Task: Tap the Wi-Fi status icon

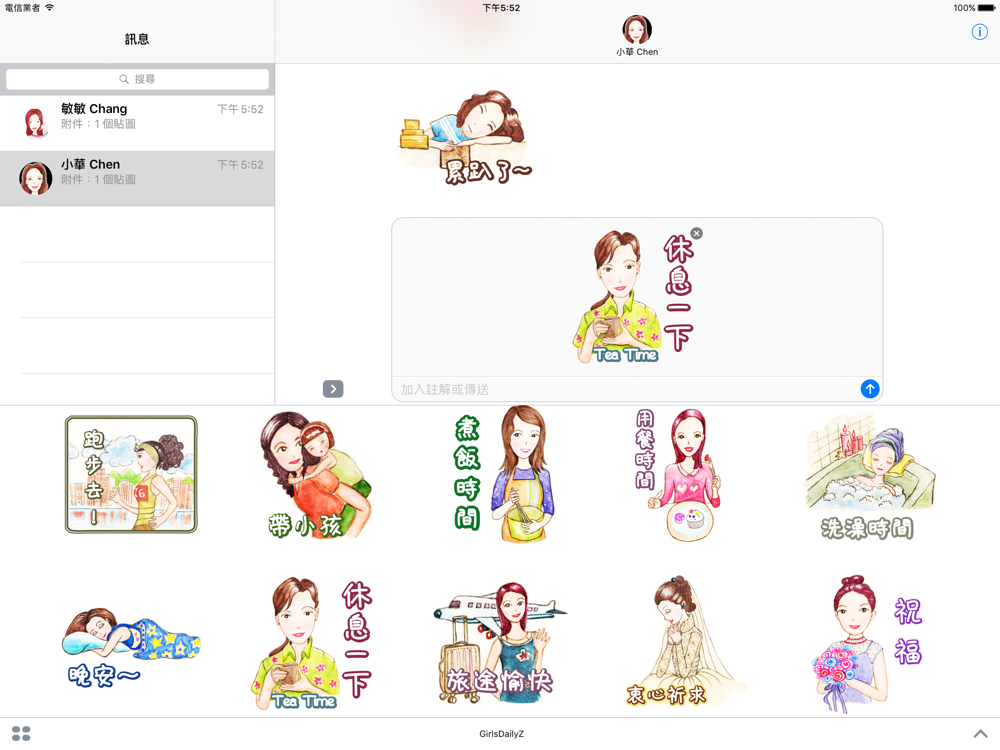Action: point(50,8)
